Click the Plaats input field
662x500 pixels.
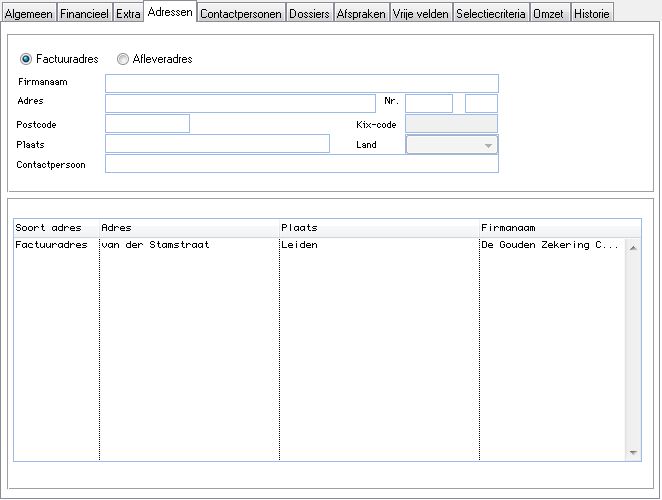[x=217, y=144]
